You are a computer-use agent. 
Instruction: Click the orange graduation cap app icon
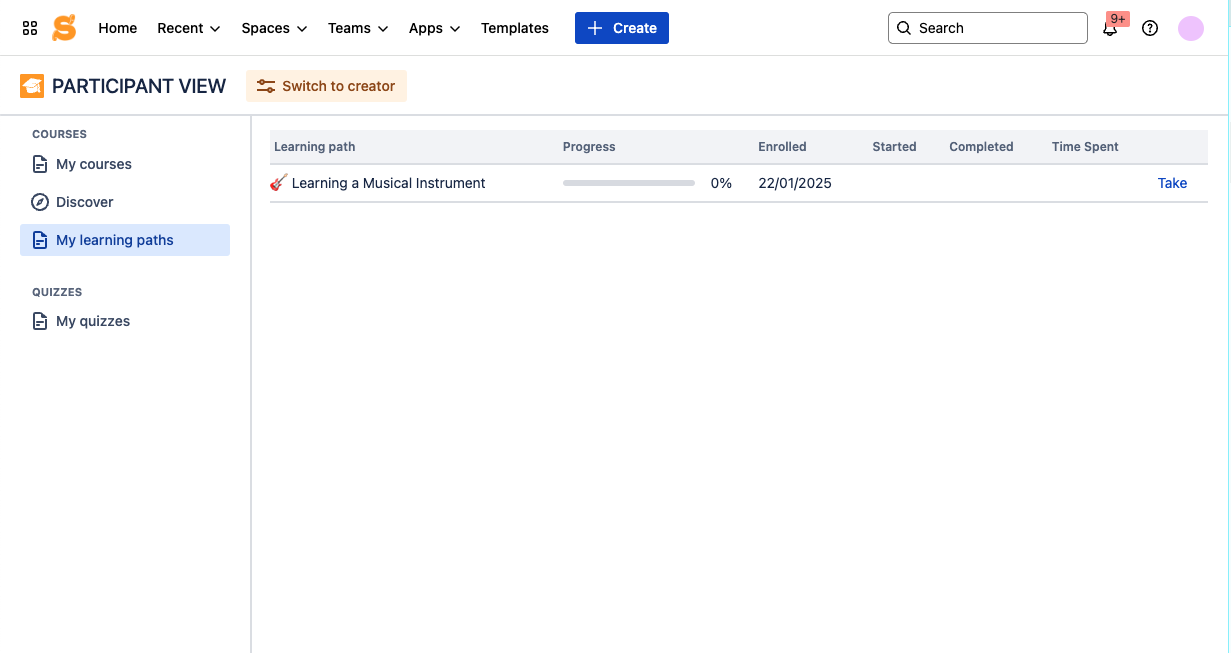[32, 86]
